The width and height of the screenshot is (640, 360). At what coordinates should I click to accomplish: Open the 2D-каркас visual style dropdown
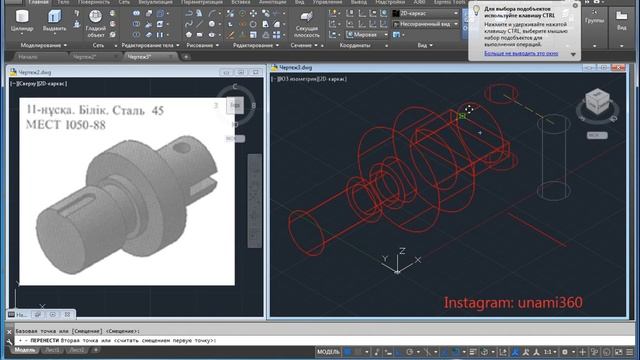pos(426,13)
